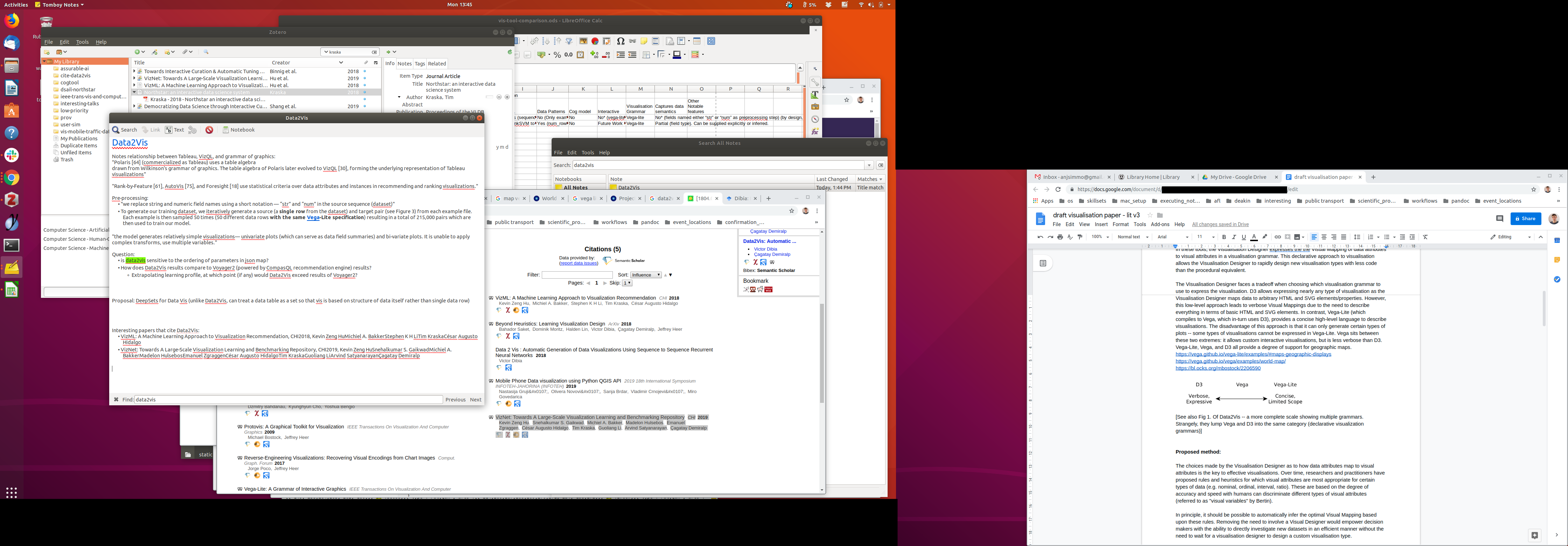The image size is (1568, 546).
Task: Toggle Italic in Google Docs toolbar
Action: (x=1234, y=237)
